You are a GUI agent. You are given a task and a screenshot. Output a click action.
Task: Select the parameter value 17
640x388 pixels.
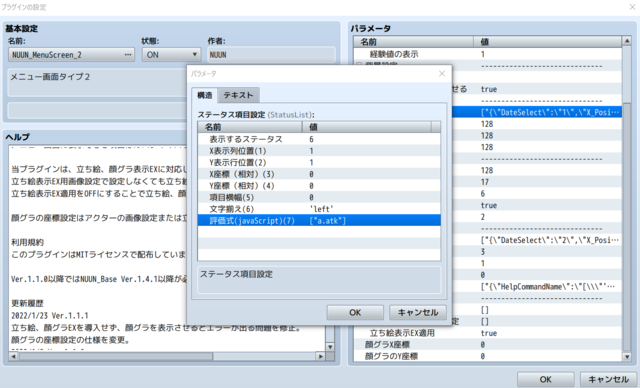coord(484,182)
